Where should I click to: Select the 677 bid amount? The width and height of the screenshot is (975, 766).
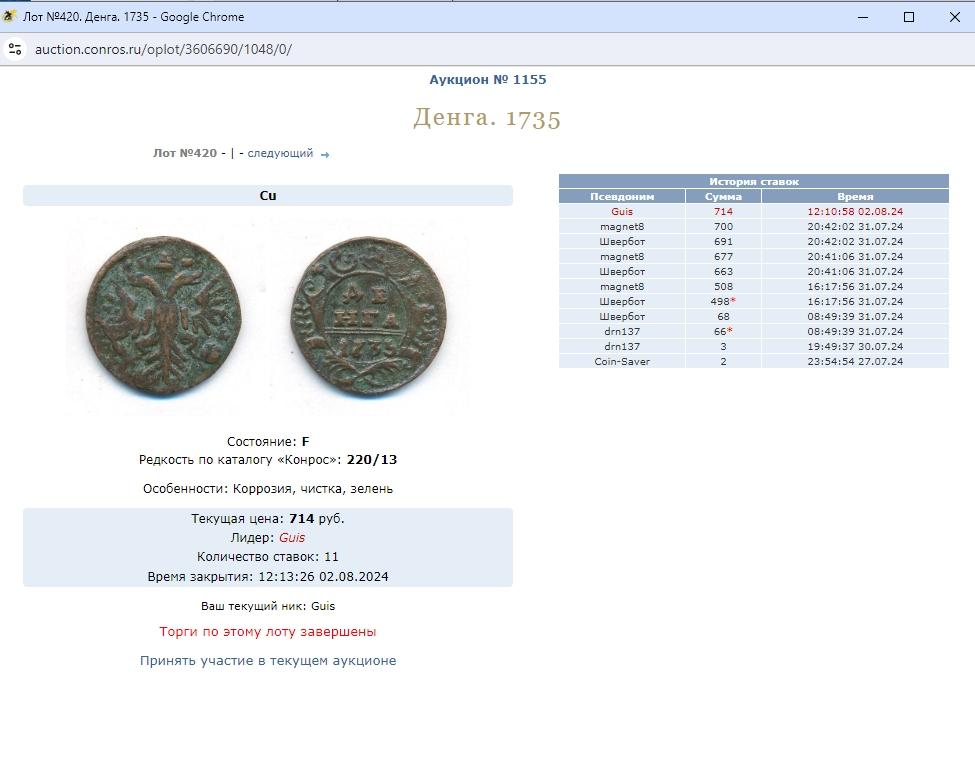tap(723, 256)
